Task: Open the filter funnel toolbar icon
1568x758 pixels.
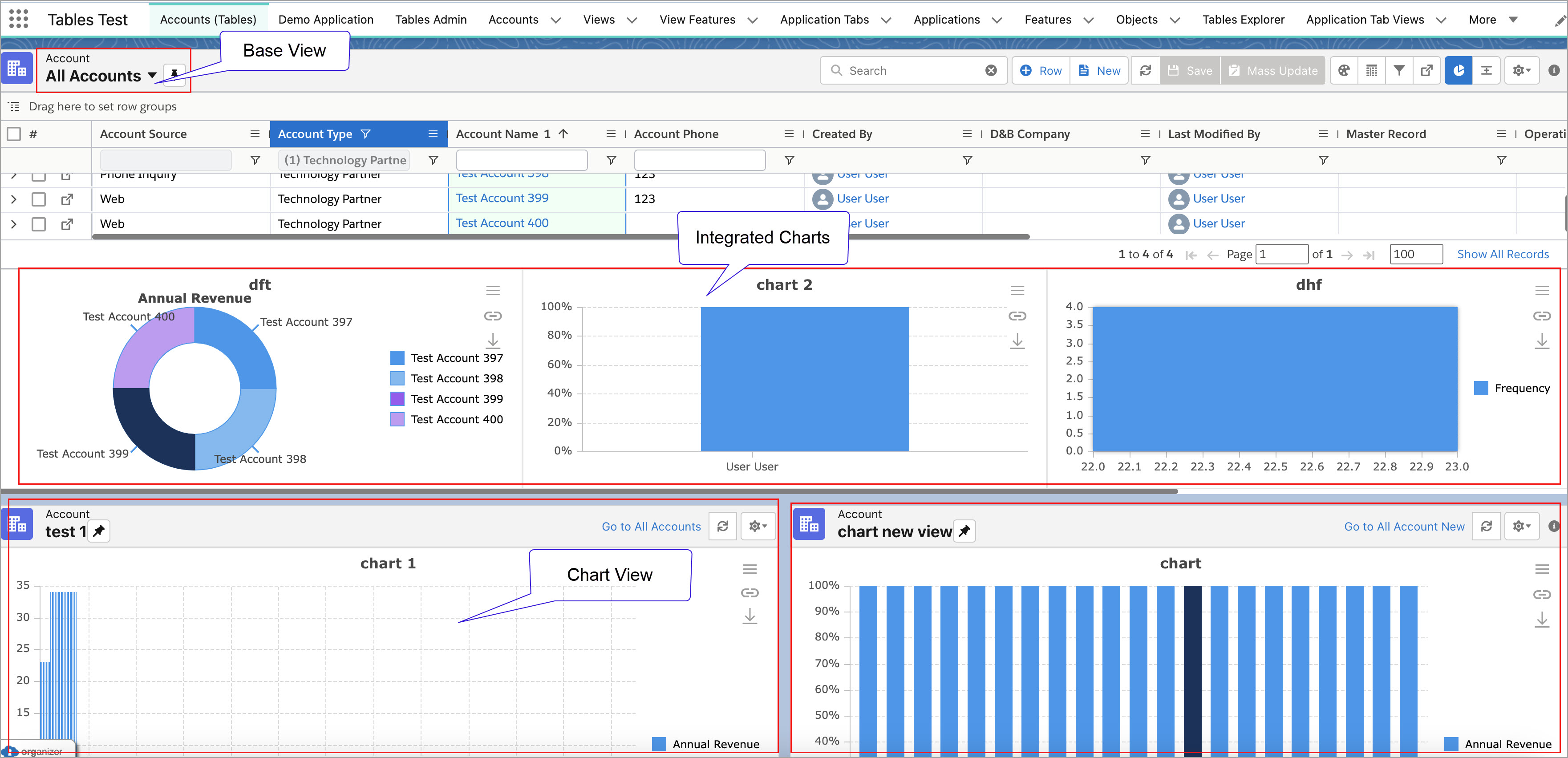Action: (x=1399, y=71)
